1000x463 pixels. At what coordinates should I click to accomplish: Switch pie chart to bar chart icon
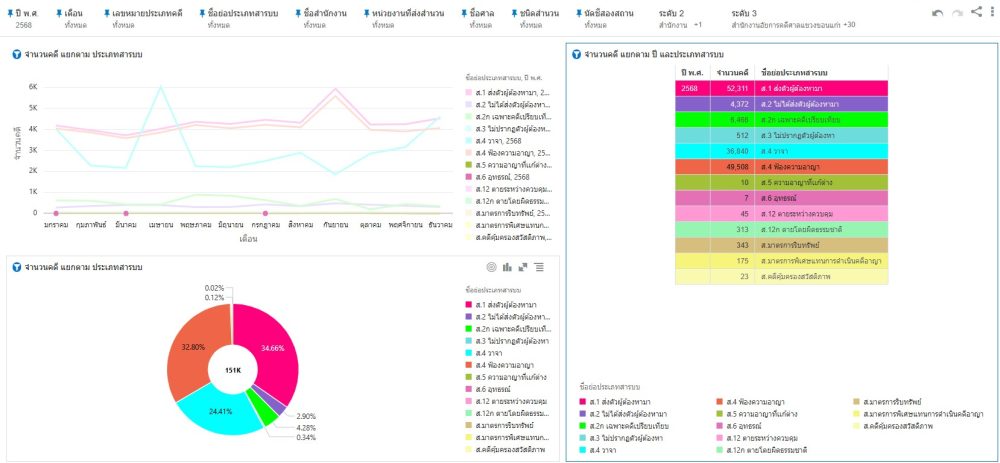click(x=508, y=267)
